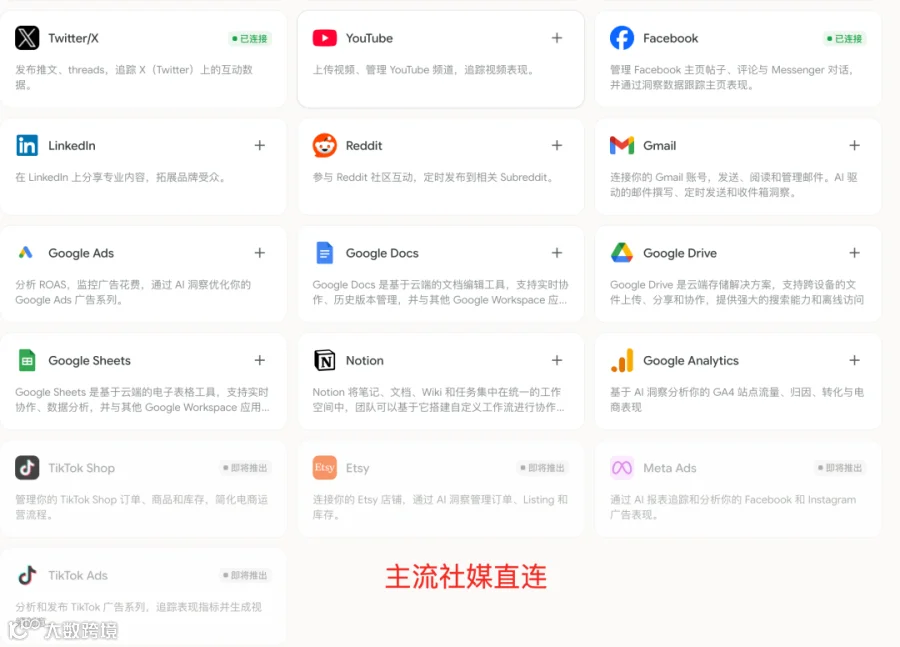
Task: Click the Twitter/X logo icon
Action: point(27,38)
